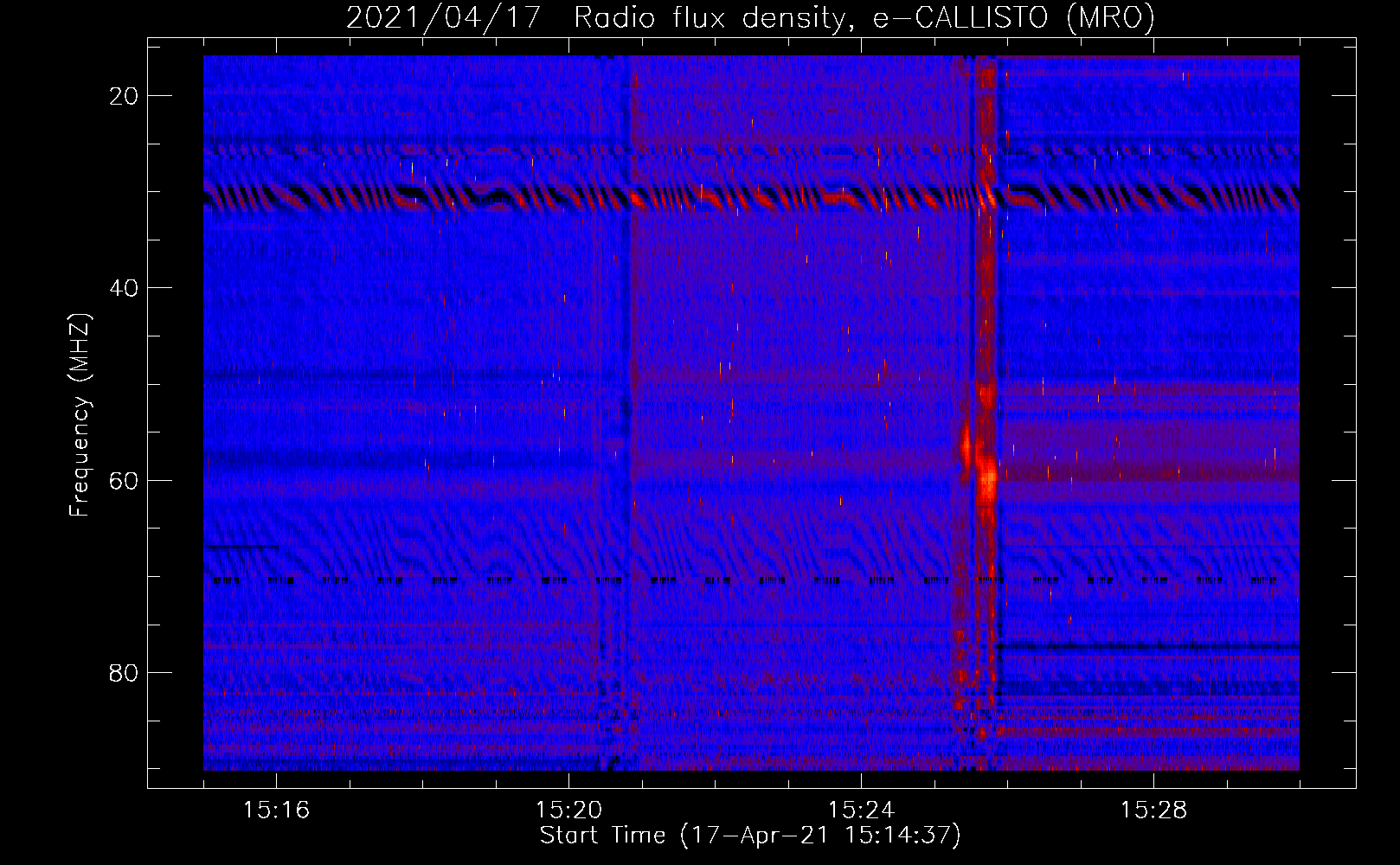The width and height of the screenshot is (1400, 865).
Task: Click the time tick label '15:16'
Action: pos(276,811)
